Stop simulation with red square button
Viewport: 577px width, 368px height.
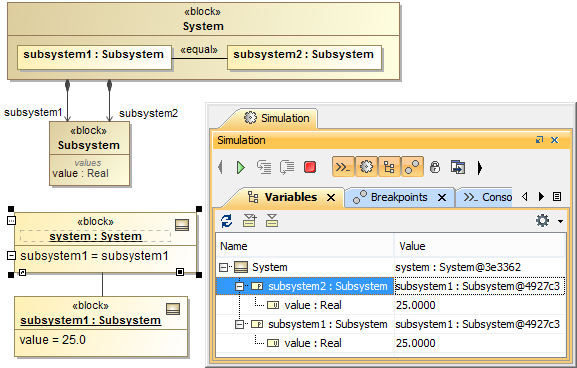[310, 167]
